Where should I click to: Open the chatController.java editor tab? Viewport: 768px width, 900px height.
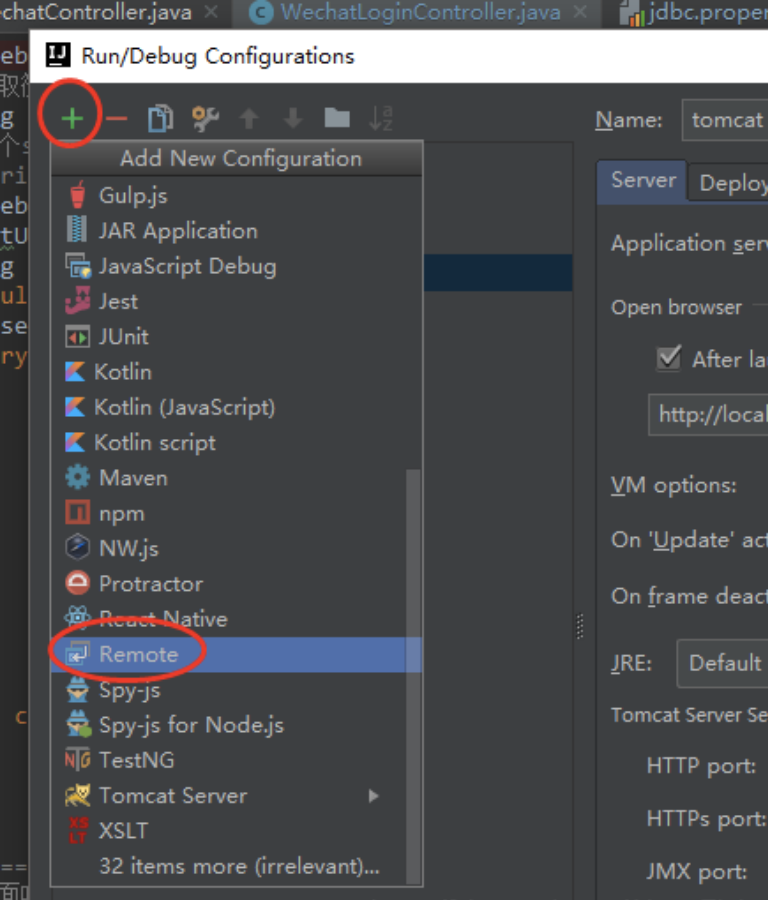95,12
